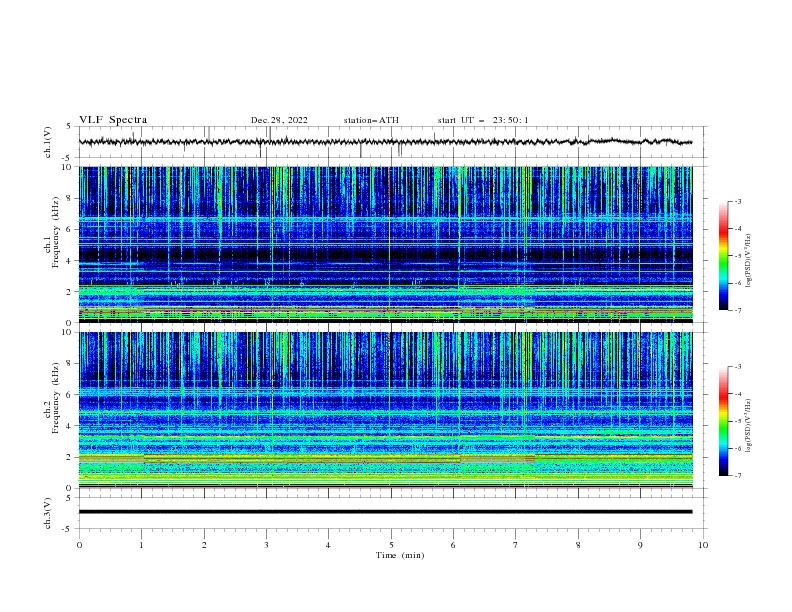Click the "-5" tick on ch.3(V) axis
Screen dimensions: 792x612
coord(68,529)
